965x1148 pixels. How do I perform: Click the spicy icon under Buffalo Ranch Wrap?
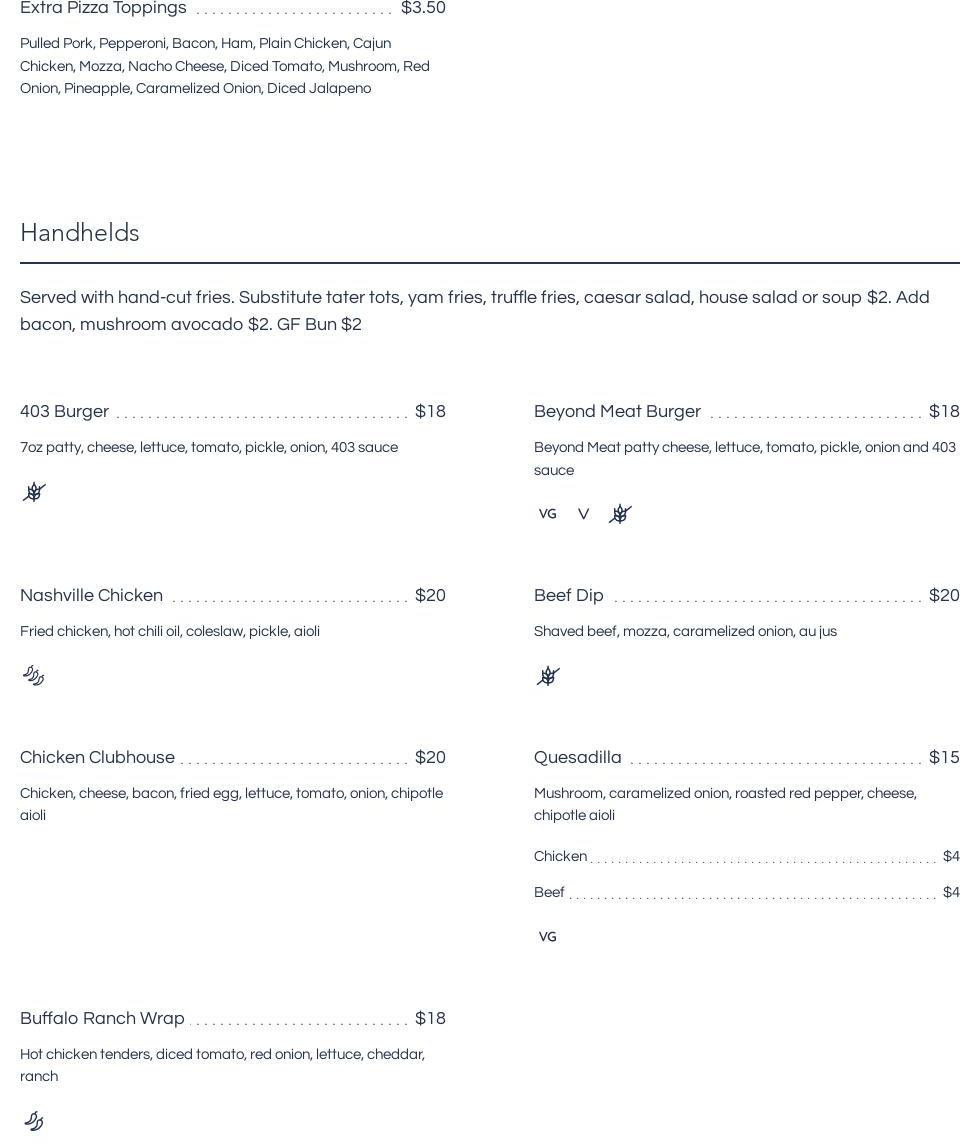pyautogui.click(x=34, y=1121)
